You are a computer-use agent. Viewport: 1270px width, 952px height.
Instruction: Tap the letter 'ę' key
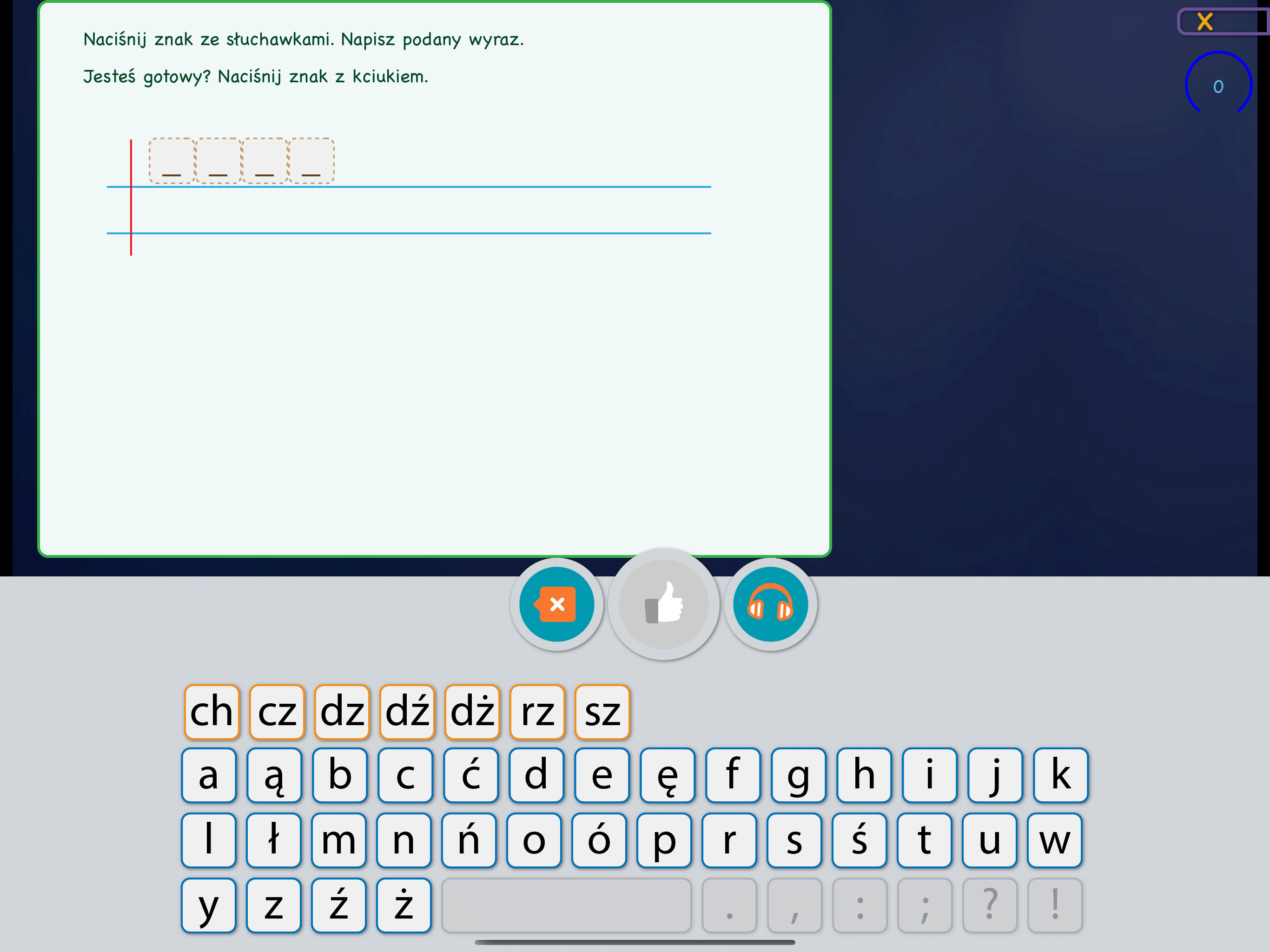click(667, 775)
